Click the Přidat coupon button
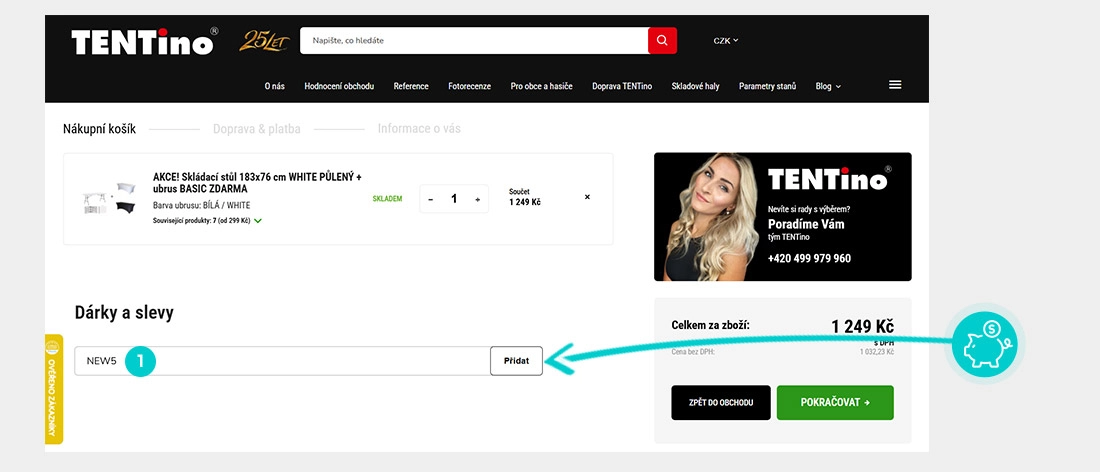The image size is (1100, 472). click(x=516, y=361)
